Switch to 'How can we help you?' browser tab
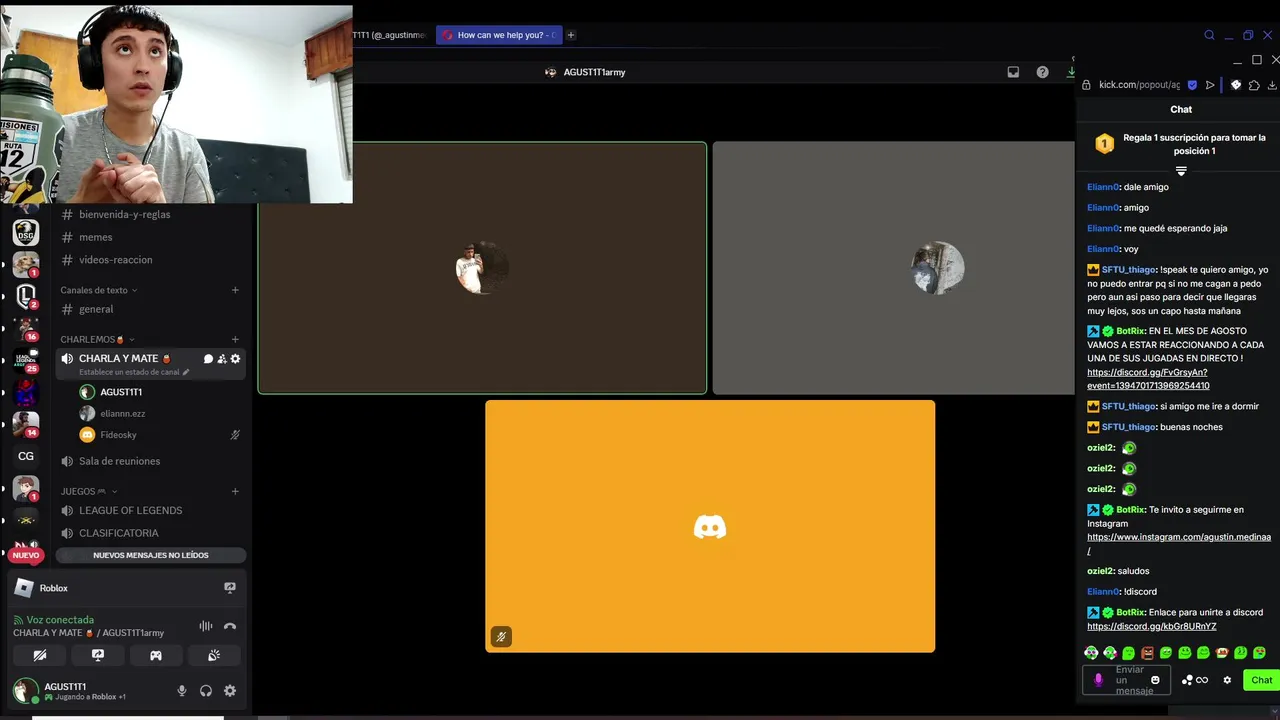 pyautogui.click(x=498, y=35)
